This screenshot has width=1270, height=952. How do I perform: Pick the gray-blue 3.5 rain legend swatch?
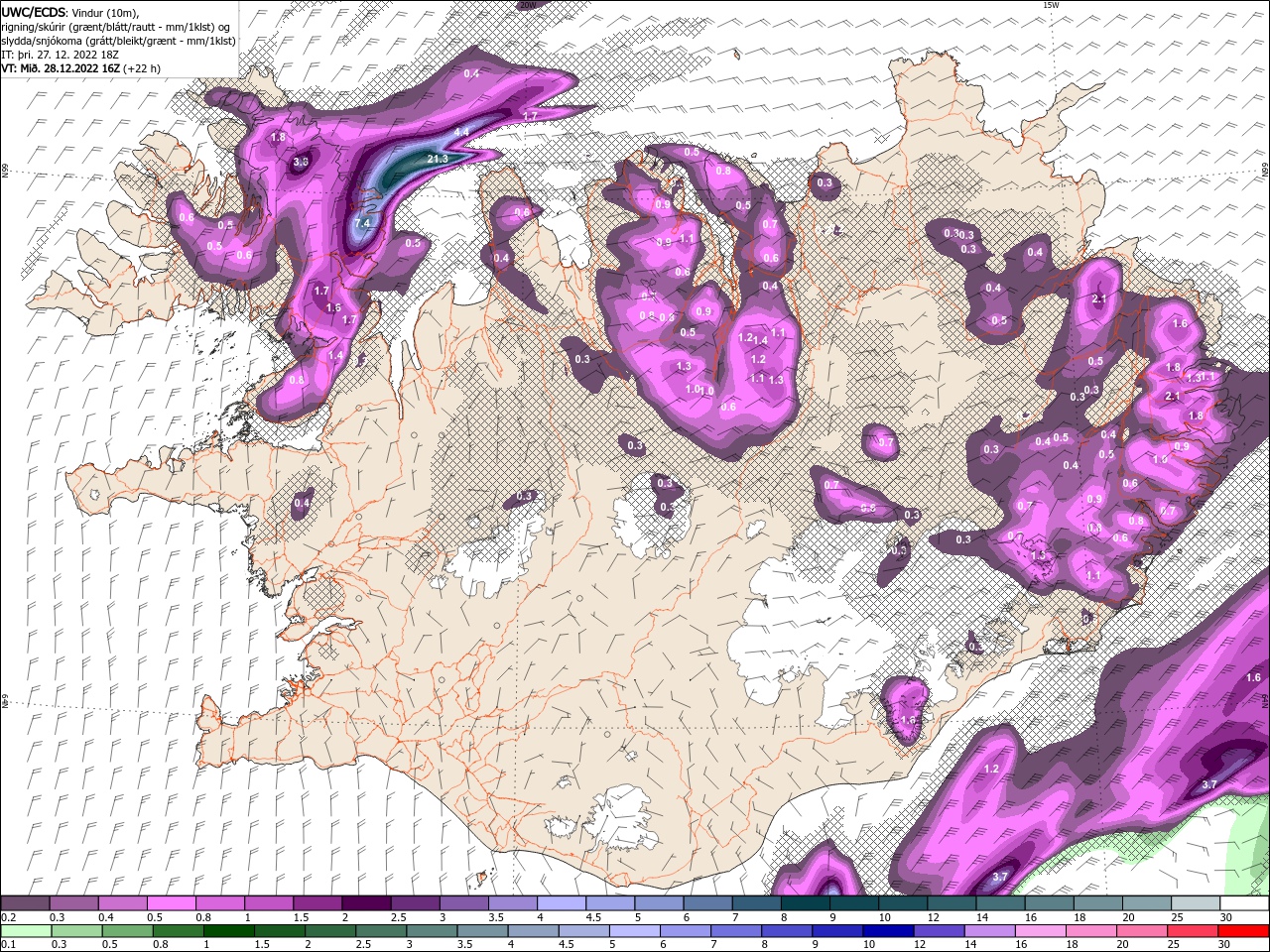coord(483,931)
